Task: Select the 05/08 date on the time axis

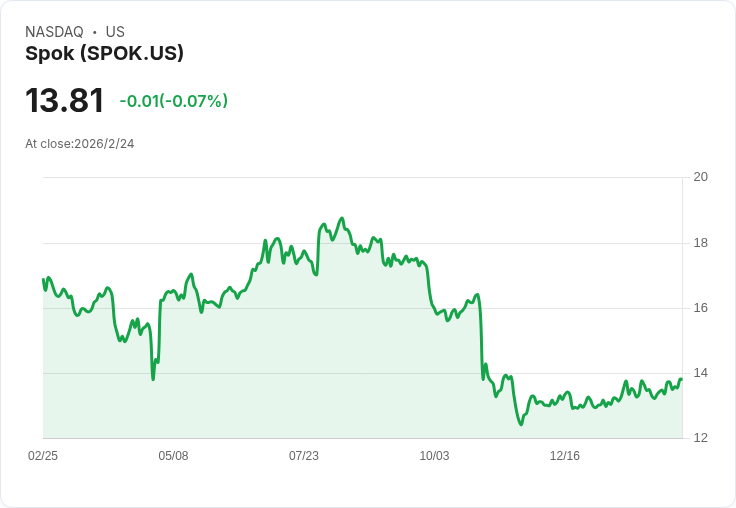Action: click(173, 456)
